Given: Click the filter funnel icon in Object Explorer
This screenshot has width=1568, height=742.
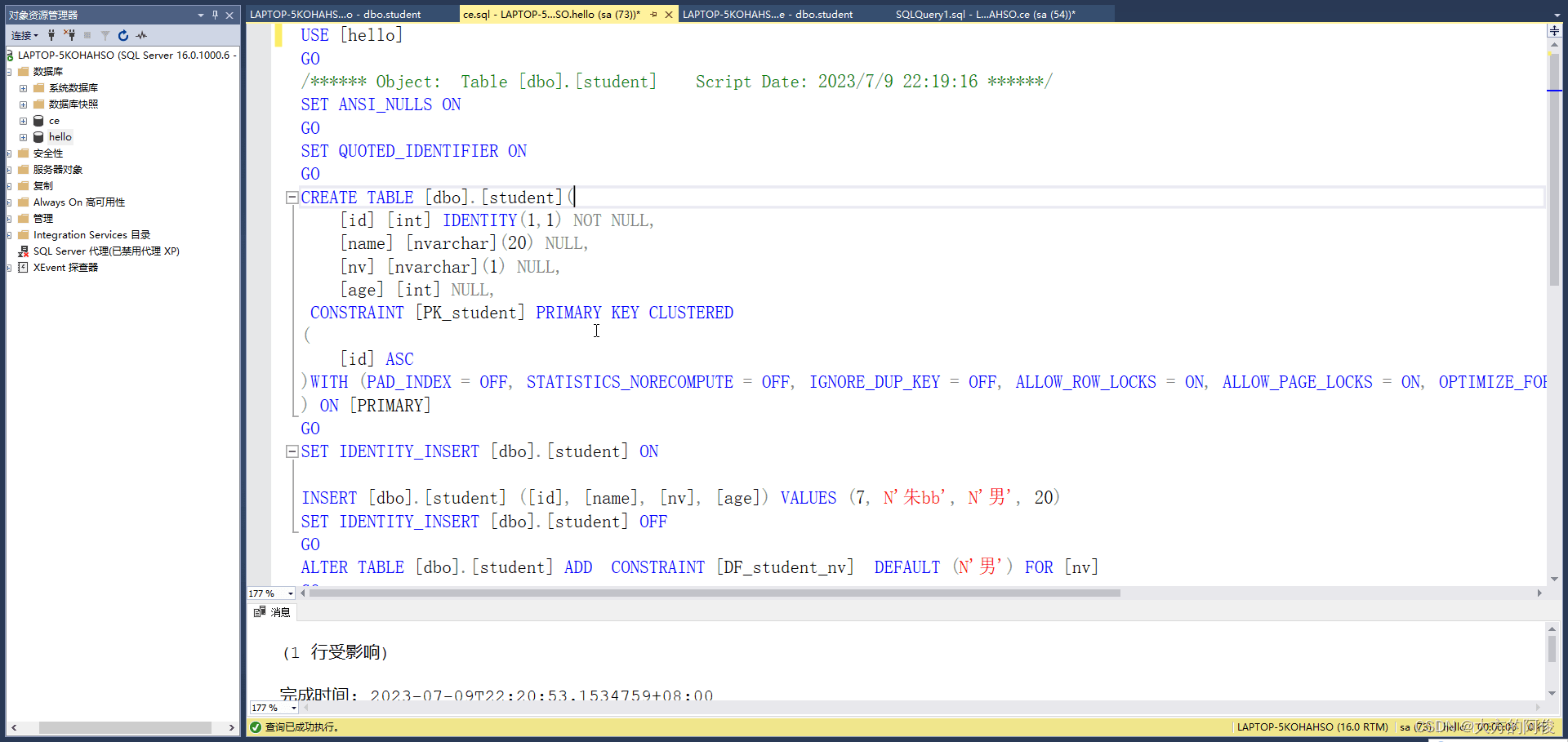Looking at the screenshot, I should tap(105, 35).
